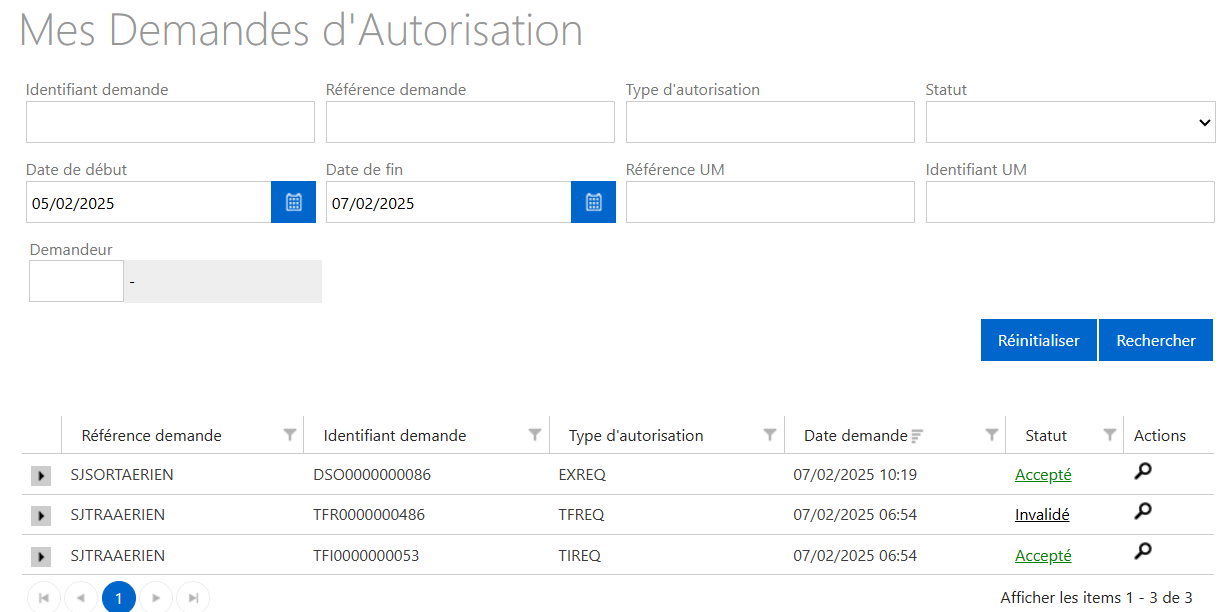
Task: Expand the TFI0000000053 row
Action: coord(41,556)
